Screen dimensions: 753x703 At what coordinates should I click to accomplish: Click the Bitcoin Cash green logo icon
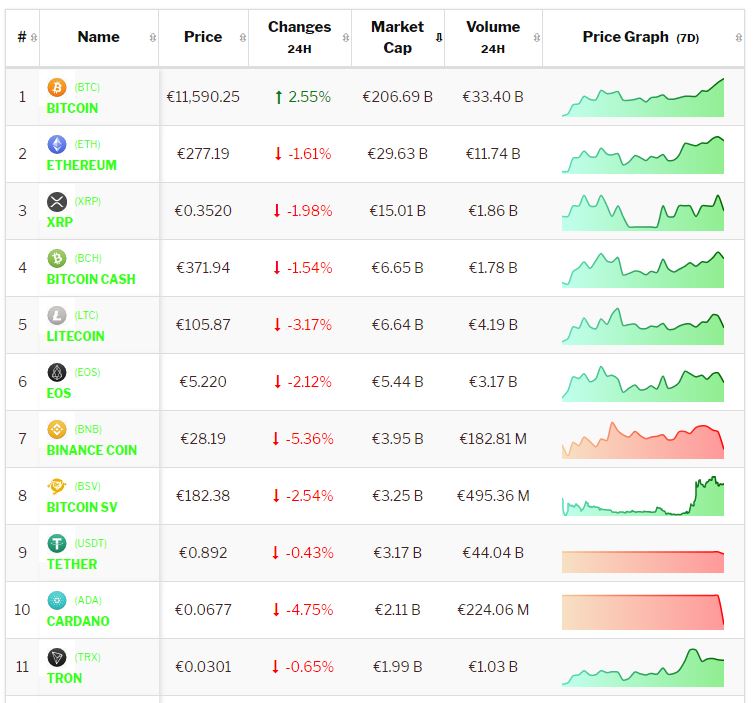(57, 259)
